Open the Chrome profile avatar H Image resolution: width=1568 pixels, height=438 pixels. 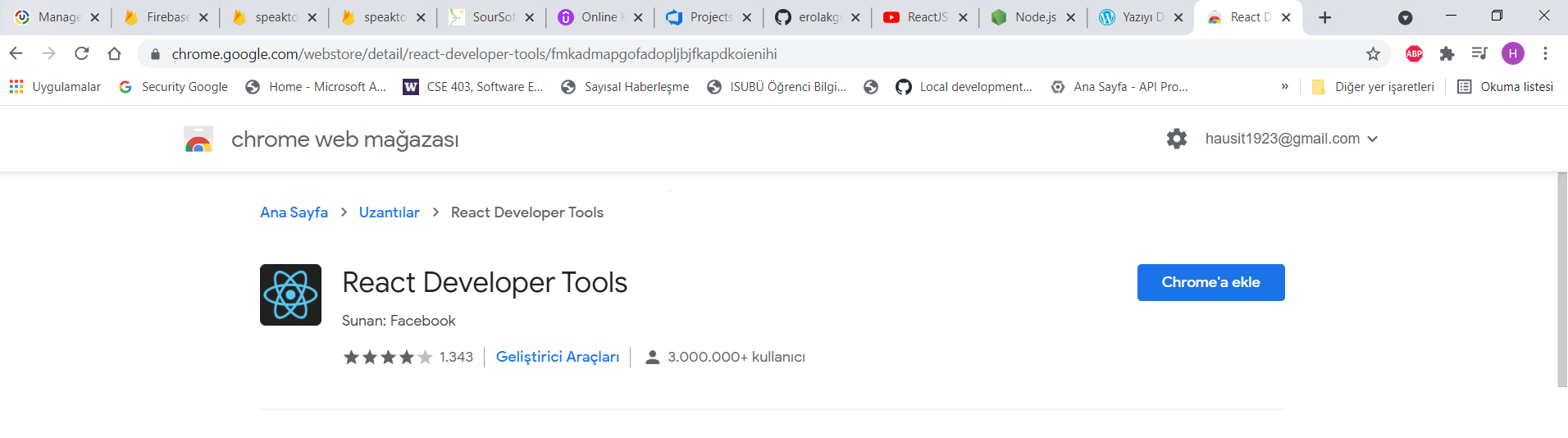coord(1512,54)
